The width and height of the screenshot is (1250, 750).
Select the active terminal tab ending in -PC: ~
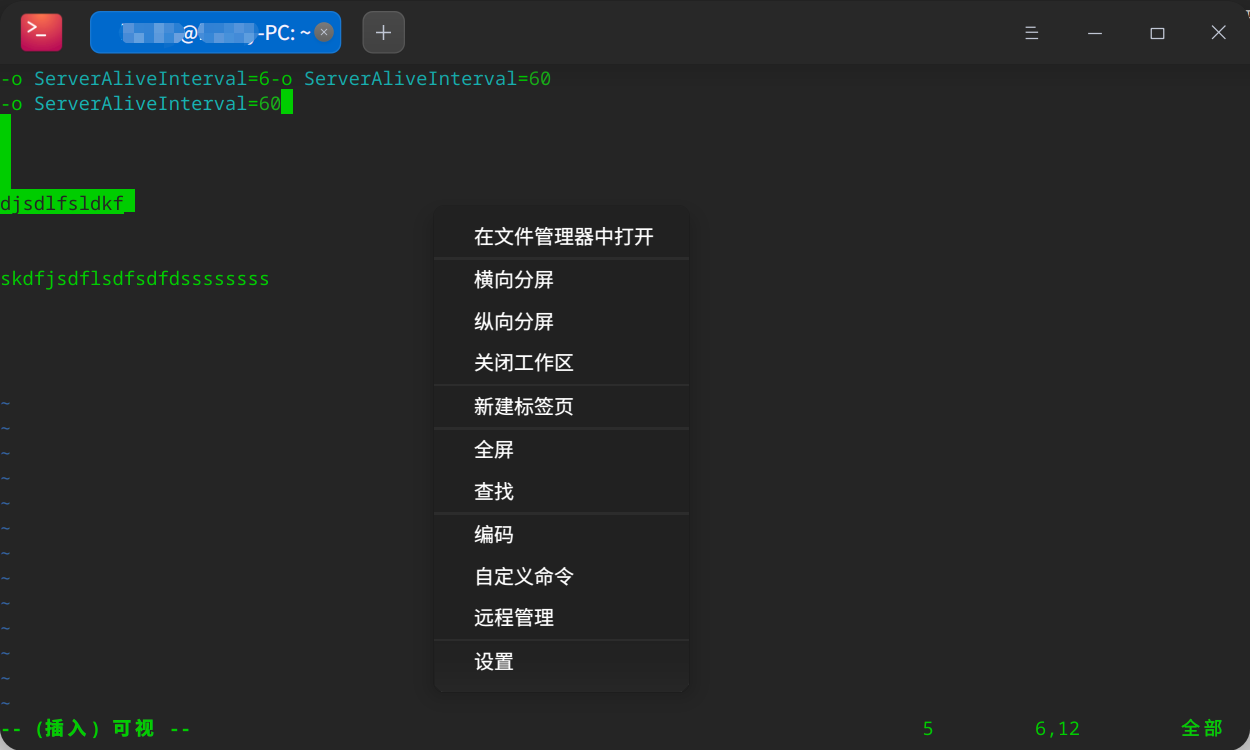pos(215,32)
